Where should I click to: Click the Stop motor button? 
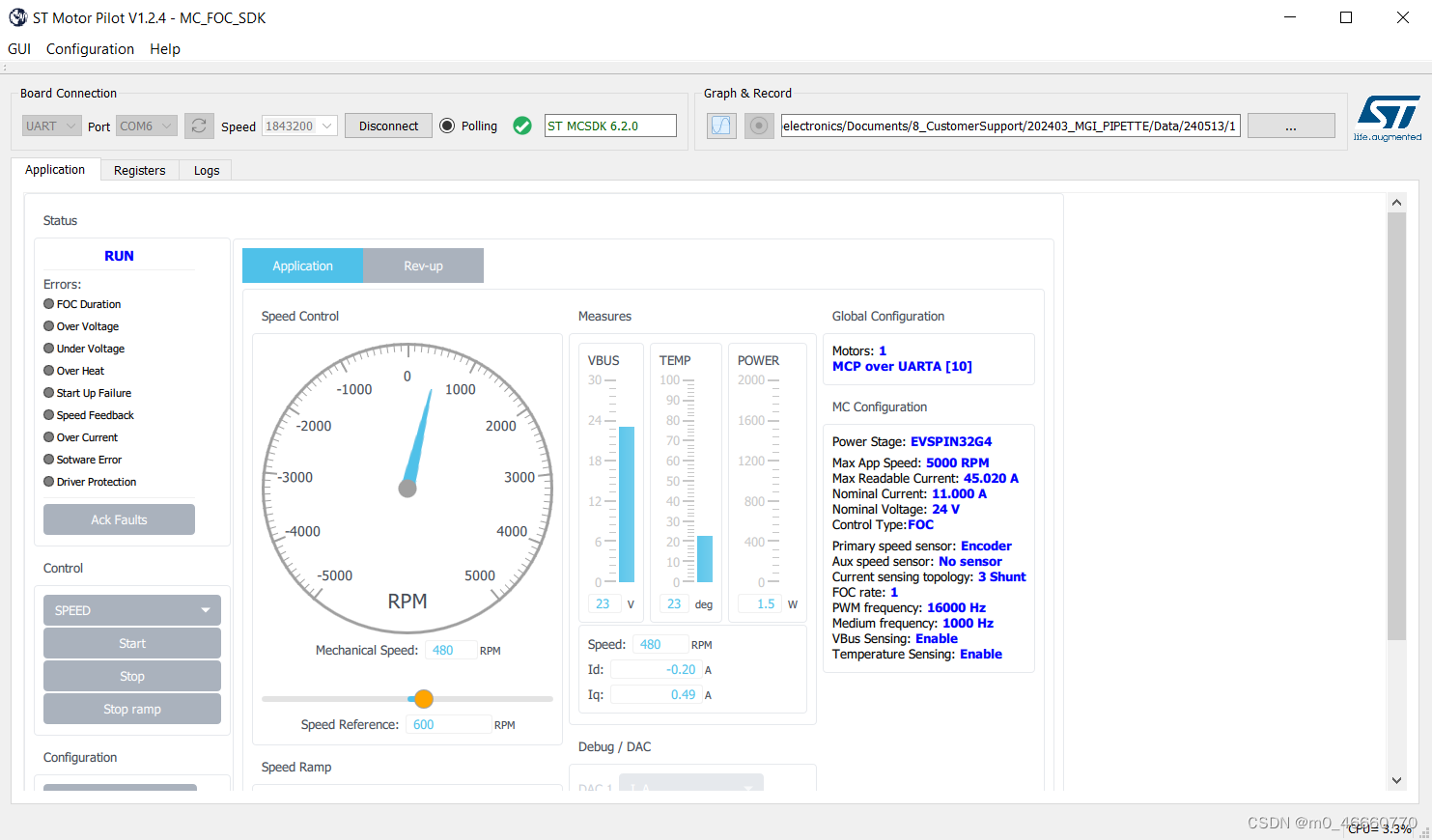[132, 676]
